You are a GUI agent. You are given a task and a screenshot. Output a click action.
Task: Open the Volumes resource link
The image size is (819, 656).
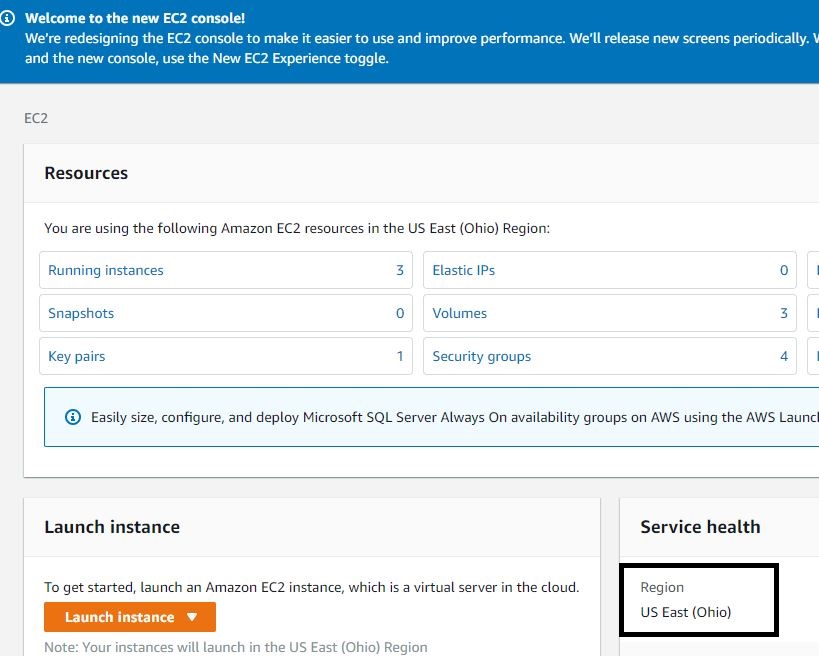pos(459,313)
